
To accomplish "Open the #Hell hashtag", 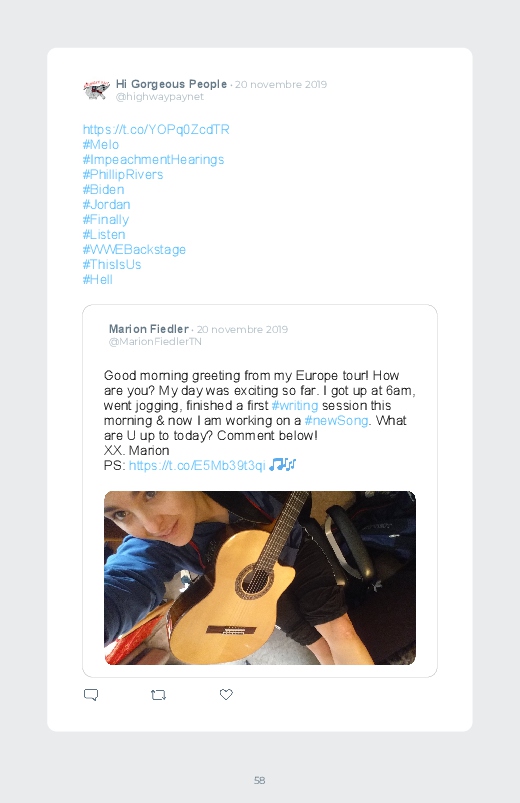I will coord(97,279).
